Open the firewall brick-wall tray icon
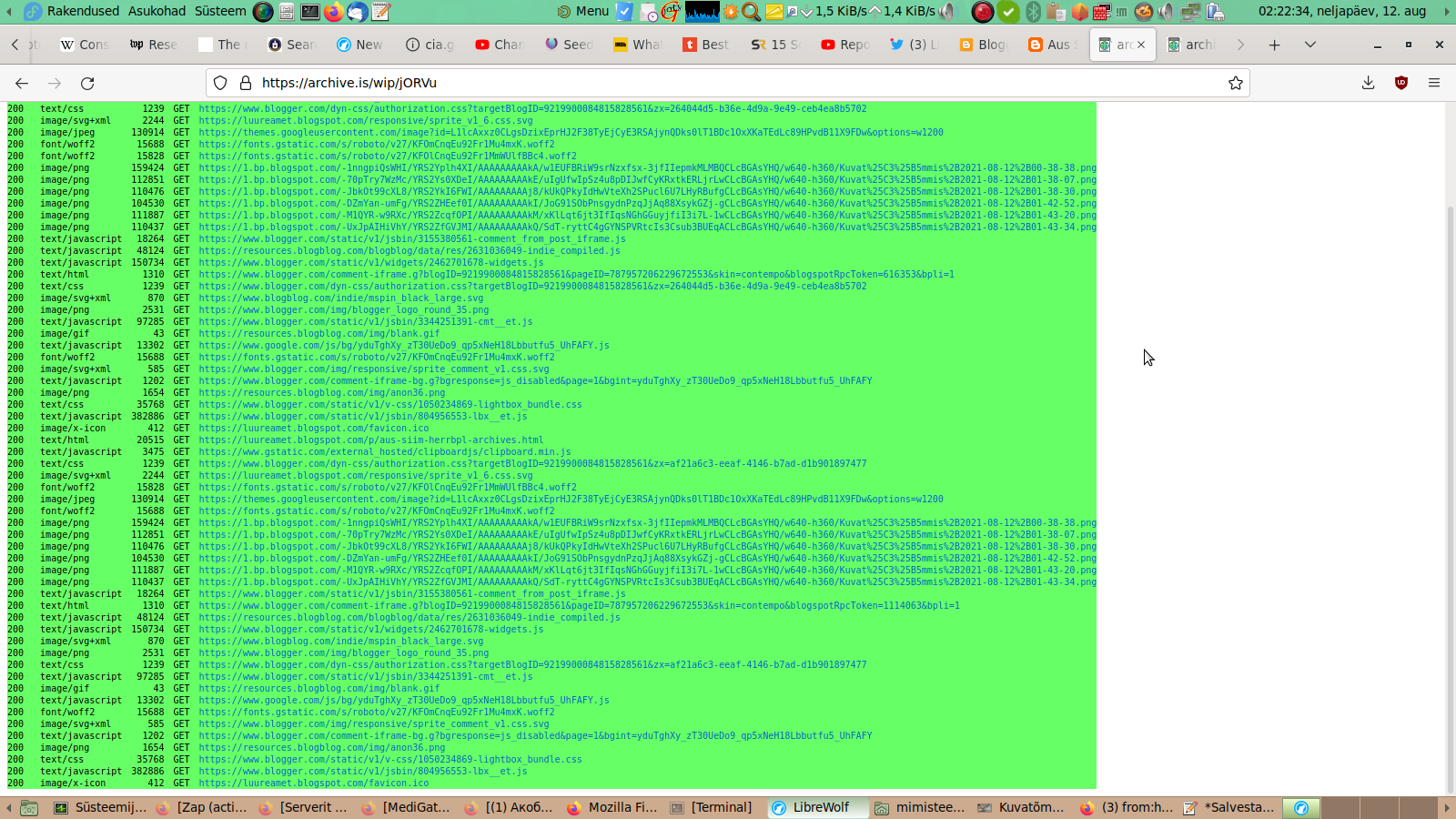Screen dimensions: 1456x819 pyautogui.click(x=1101, y=12)
